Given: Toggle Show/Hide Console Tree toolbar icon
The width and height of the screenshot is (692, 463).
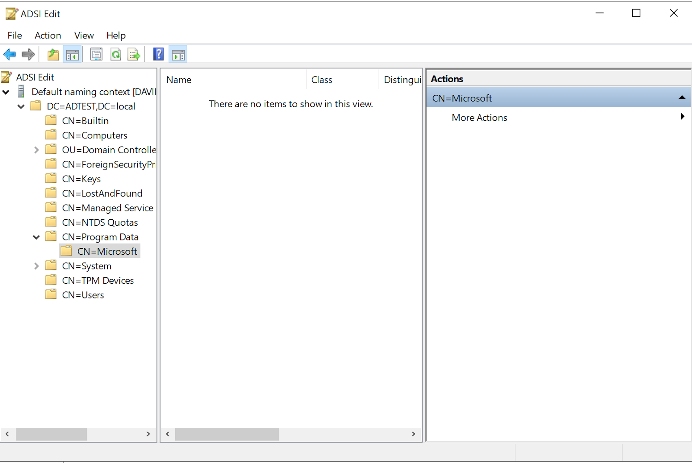Looking at the screenshot, I should 73,54.
